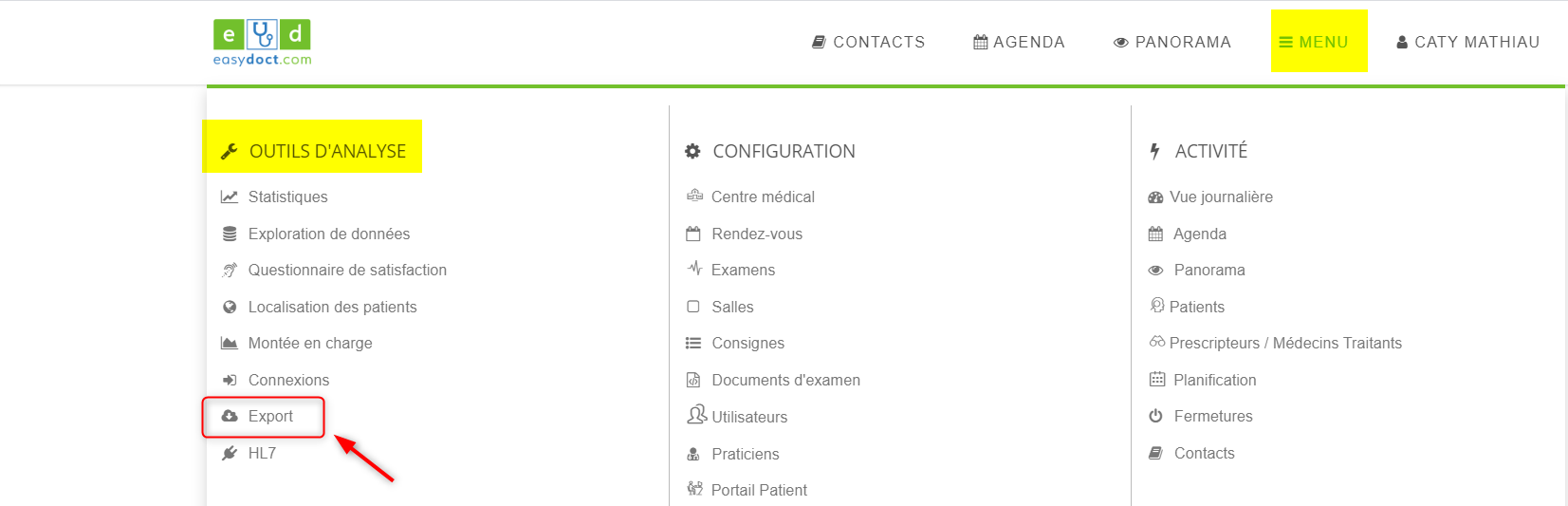Image resolution: width=1568 pixels, height=506 pixels.
Task: Open Agenda from the top bar
Action: 1020,42
